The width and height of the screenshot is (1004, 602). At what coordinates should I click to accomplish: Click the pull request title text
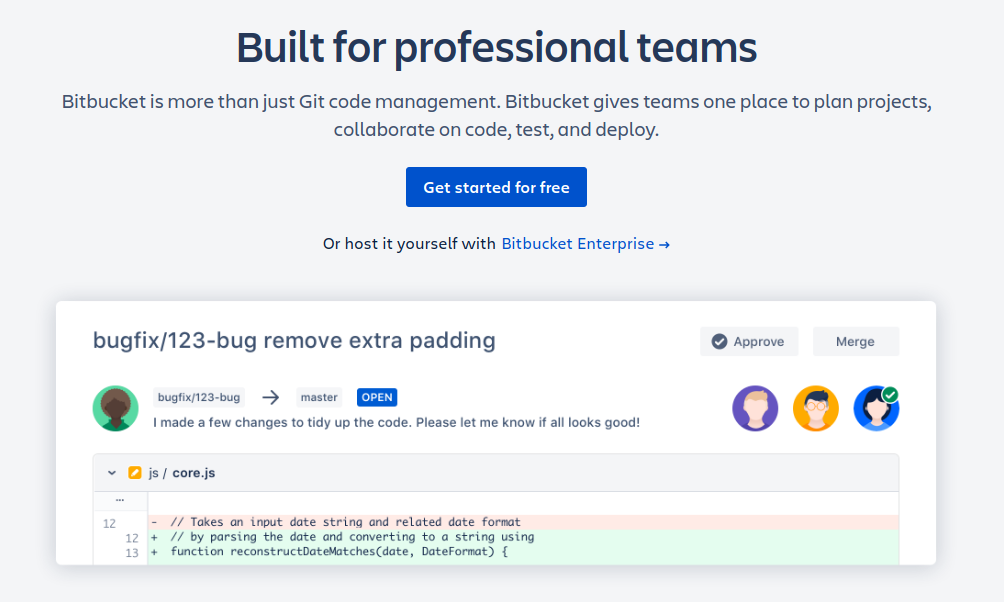[x=294, y=340]
